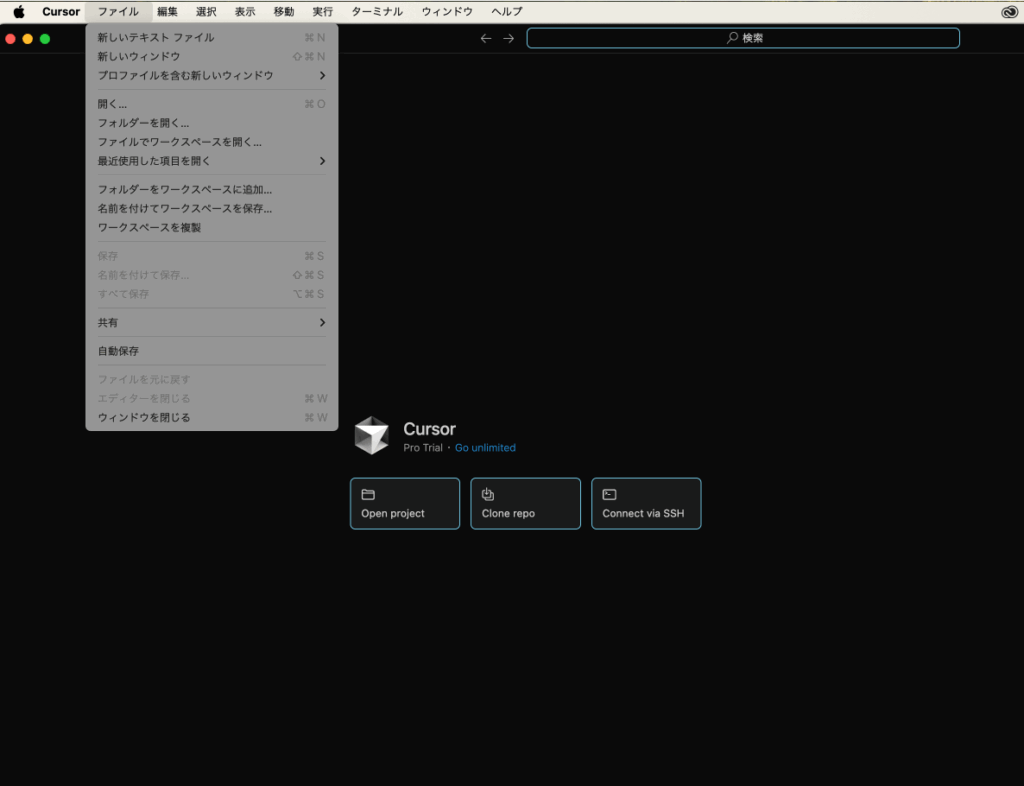Open the 移動 menu
The height and width of the screenshot is (786, 1024).
tap(284, 12)
